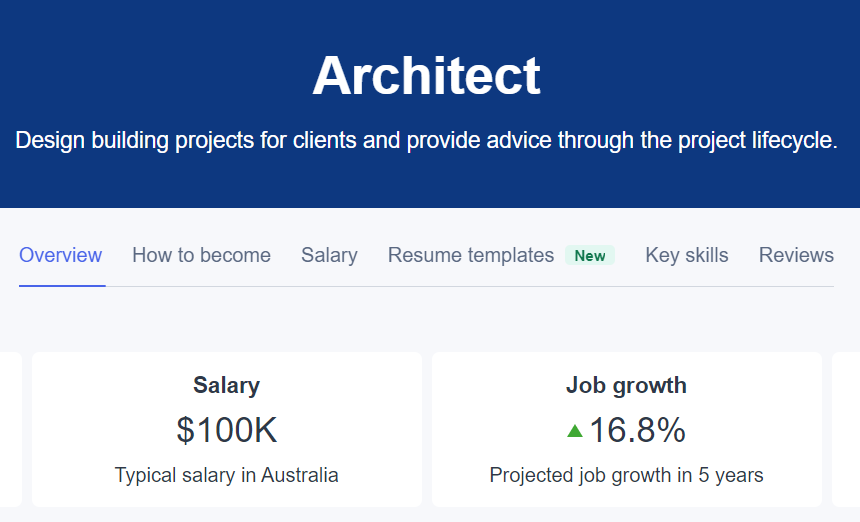Click Projected job growth in 5 years caption

tap(626, 475)
